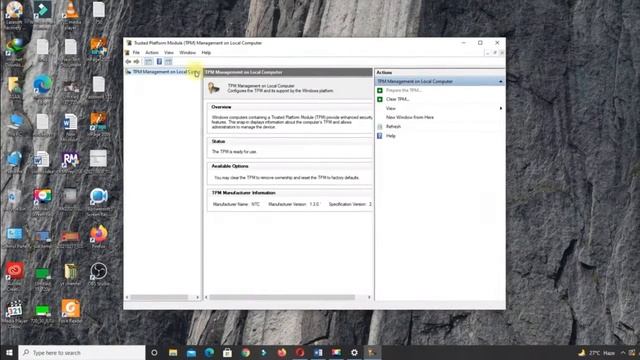Click the Foxit Reader desktop icon

point(71,311)
